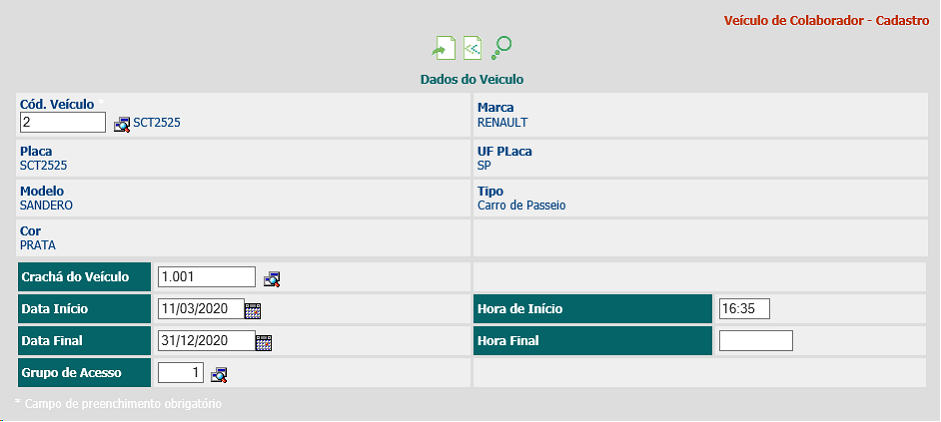Click the Carro de Passeio type value
941x422 pixels.
(x=522, y=205)
